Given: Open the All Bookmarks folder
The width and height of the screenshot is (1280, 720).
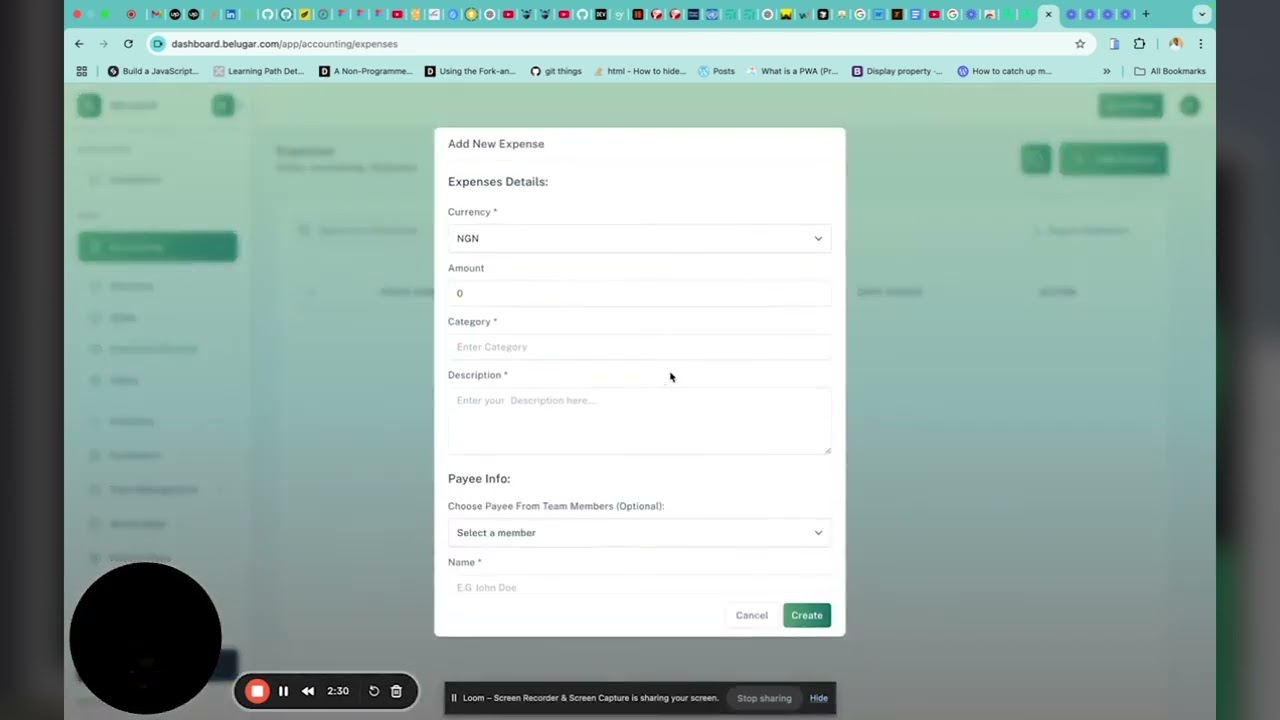Looking at the screenshot, I should pyautogui.click(x=1169, y=71).
